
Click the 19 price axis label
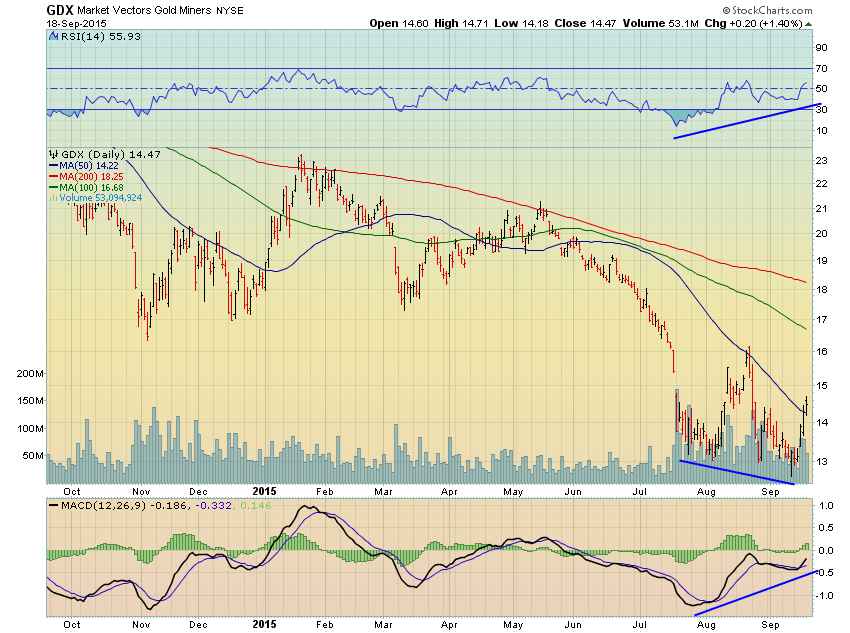pyautogui.click(x=821, y=261)
